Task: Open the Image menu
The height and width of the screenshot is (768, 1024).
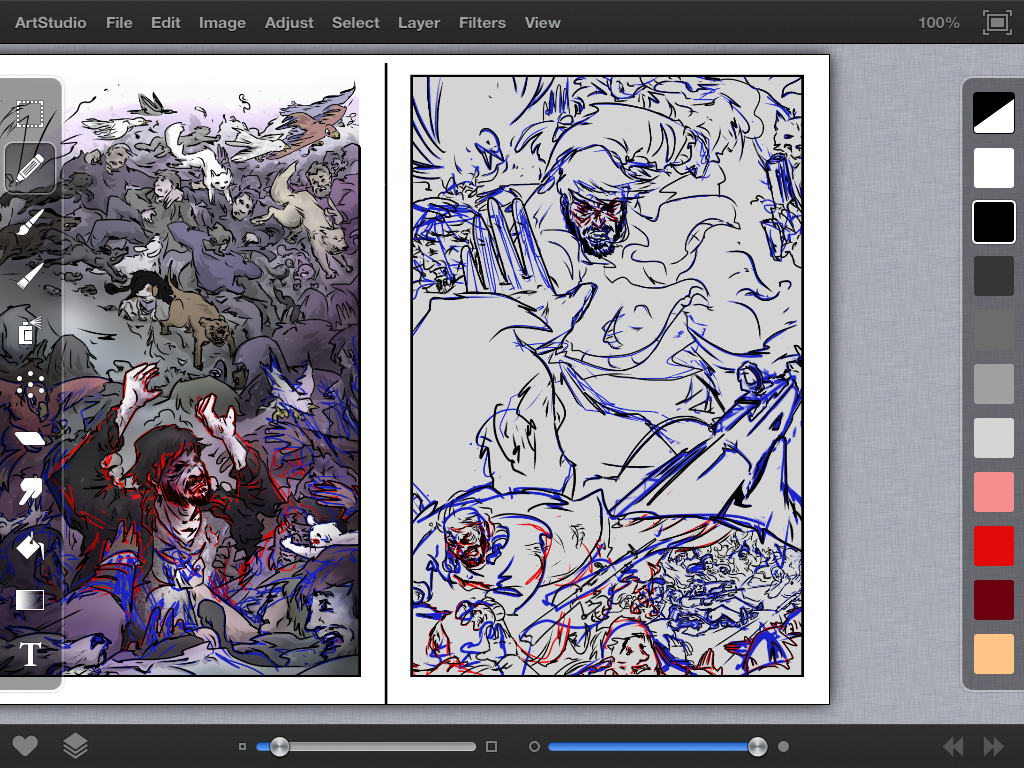Action: pos(222,23)
